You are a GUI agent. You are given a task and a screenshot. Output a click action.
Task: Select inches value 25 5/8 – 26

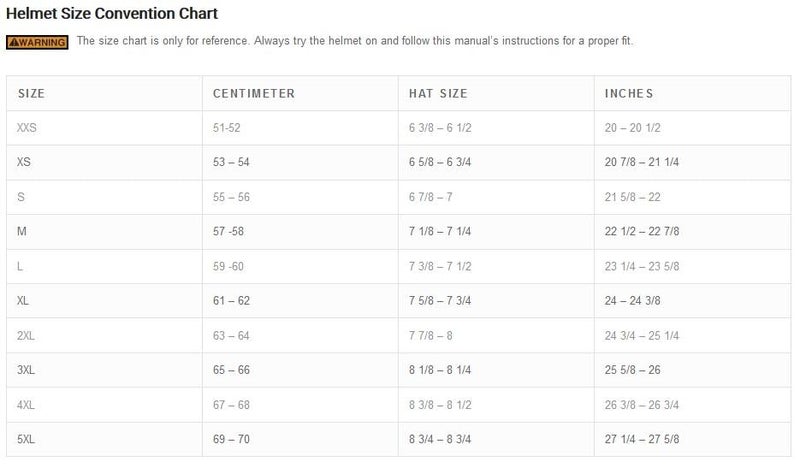pyautogui.click(x=635, y=369)
